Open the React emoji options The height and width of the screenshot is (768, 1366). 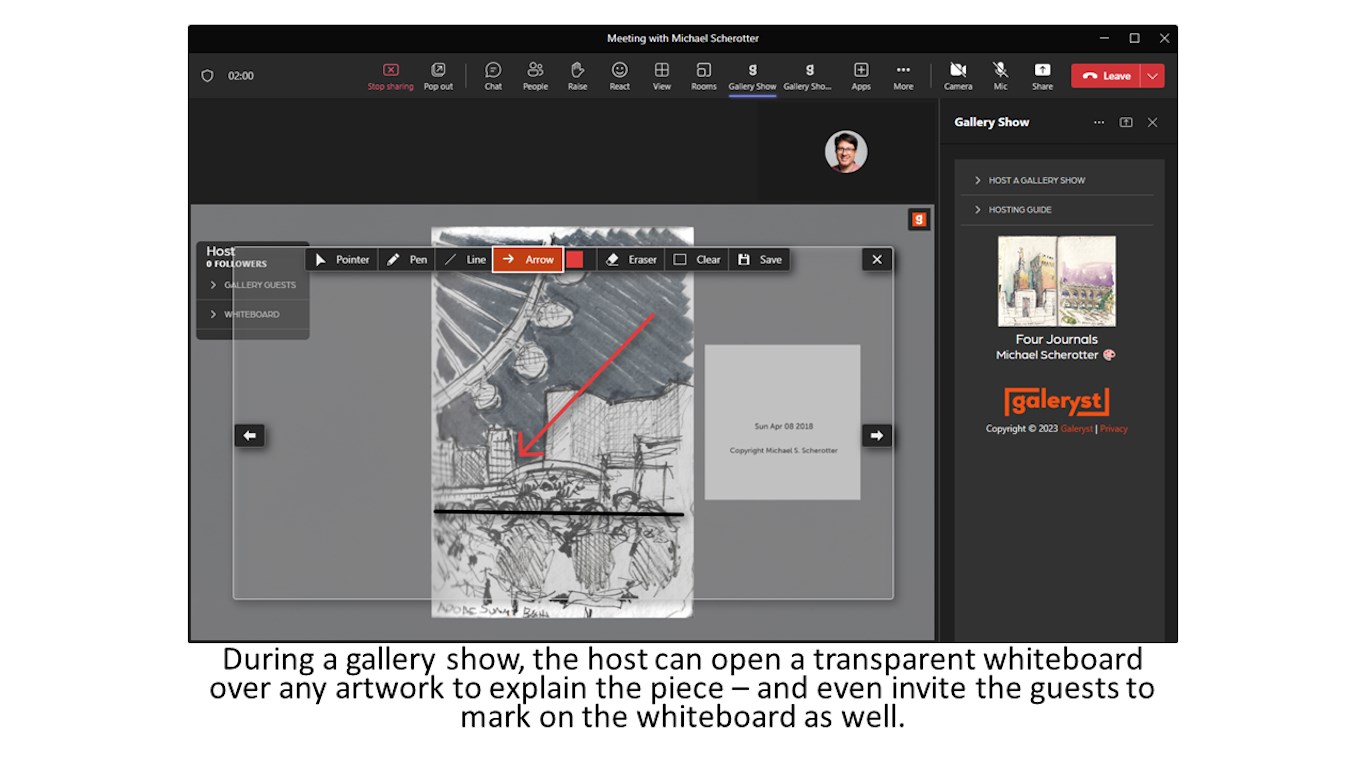(620, 76)
